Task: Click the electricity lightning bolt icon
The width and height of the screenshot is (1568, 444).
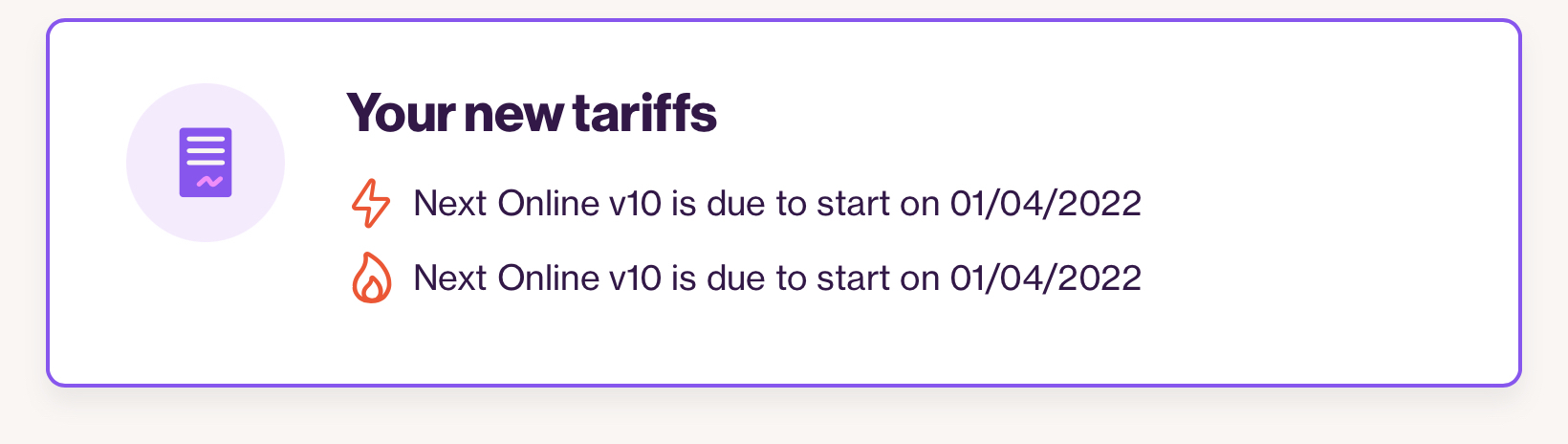Action: click(371, 204)
